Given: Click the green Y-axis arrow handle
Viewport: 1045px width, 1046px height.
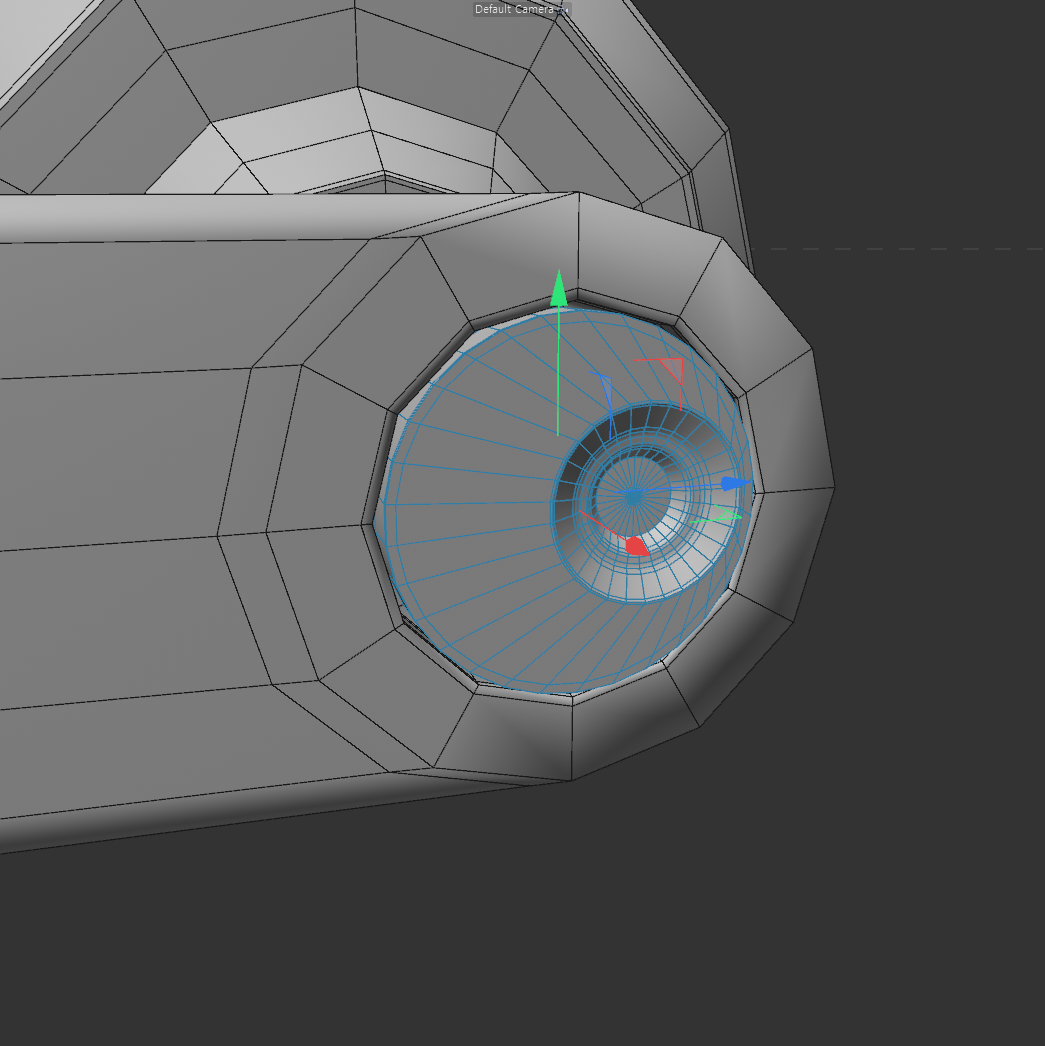Looking at the screenshot, I should pyautogui.click(x=559, y=288).
